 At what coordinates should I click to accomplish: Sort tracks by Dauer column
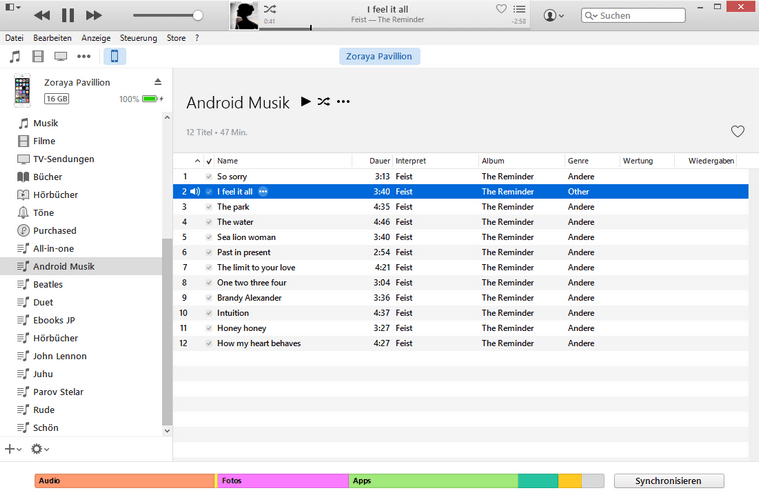point(380,161)
